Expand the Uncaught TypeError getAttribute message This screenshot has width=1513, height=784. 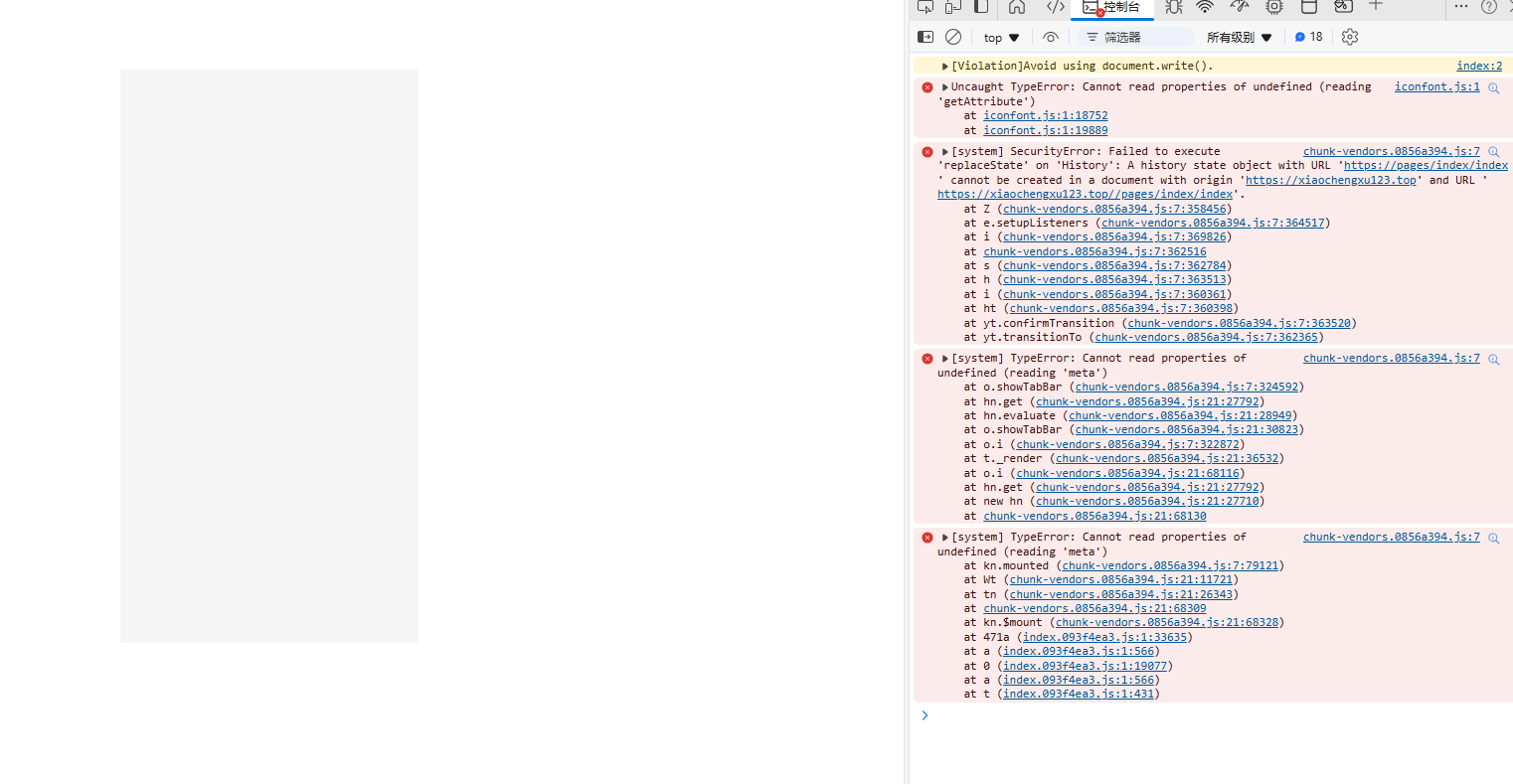pos(945,87)
